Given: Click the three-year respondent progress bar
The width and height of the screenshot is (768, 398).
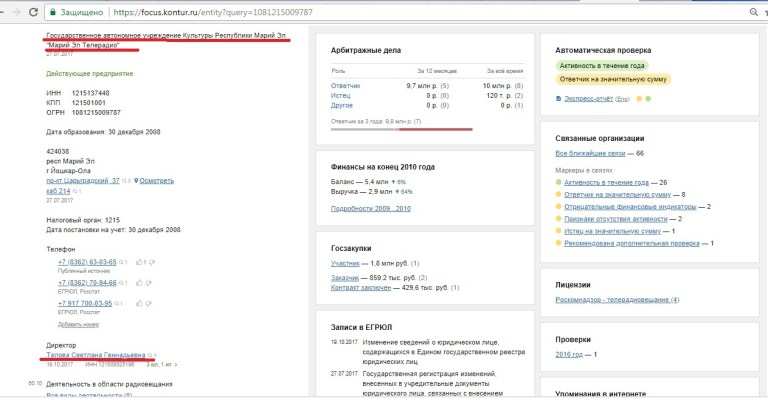Looking at the screenshot, I should [x=402, y=129].
